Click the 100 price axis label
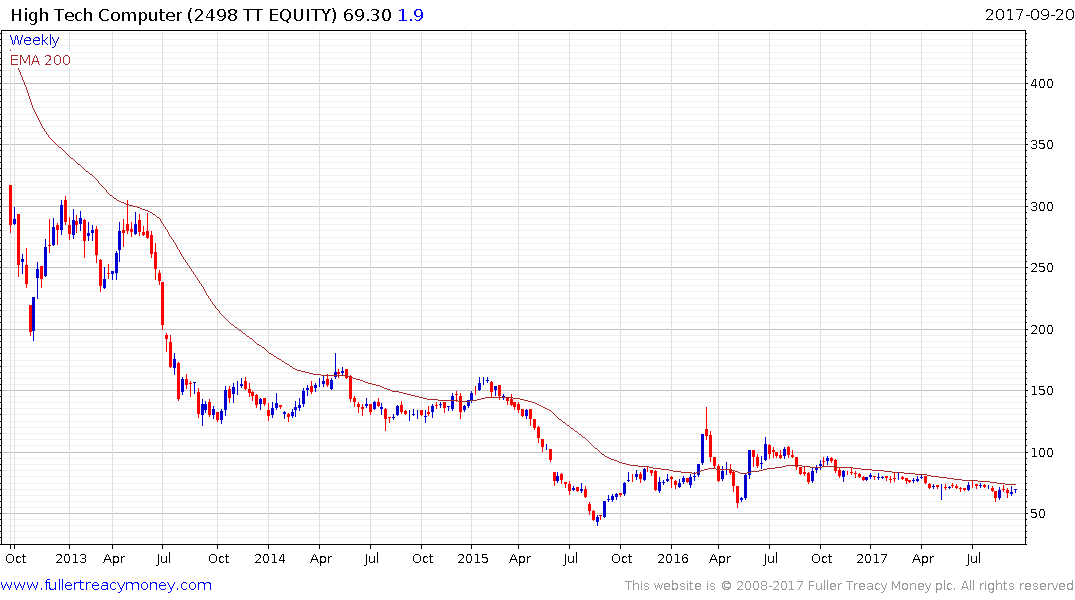Image resolution: width=1075 pixels, height=600 pixels. click(x=1042, y=452)
